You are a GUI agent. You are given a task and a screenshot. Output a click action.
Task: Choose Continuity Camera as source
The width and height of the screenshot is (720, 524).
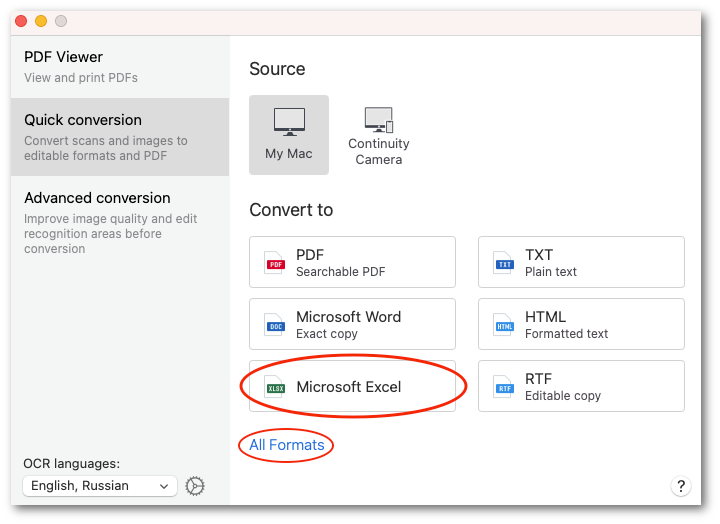378,135
